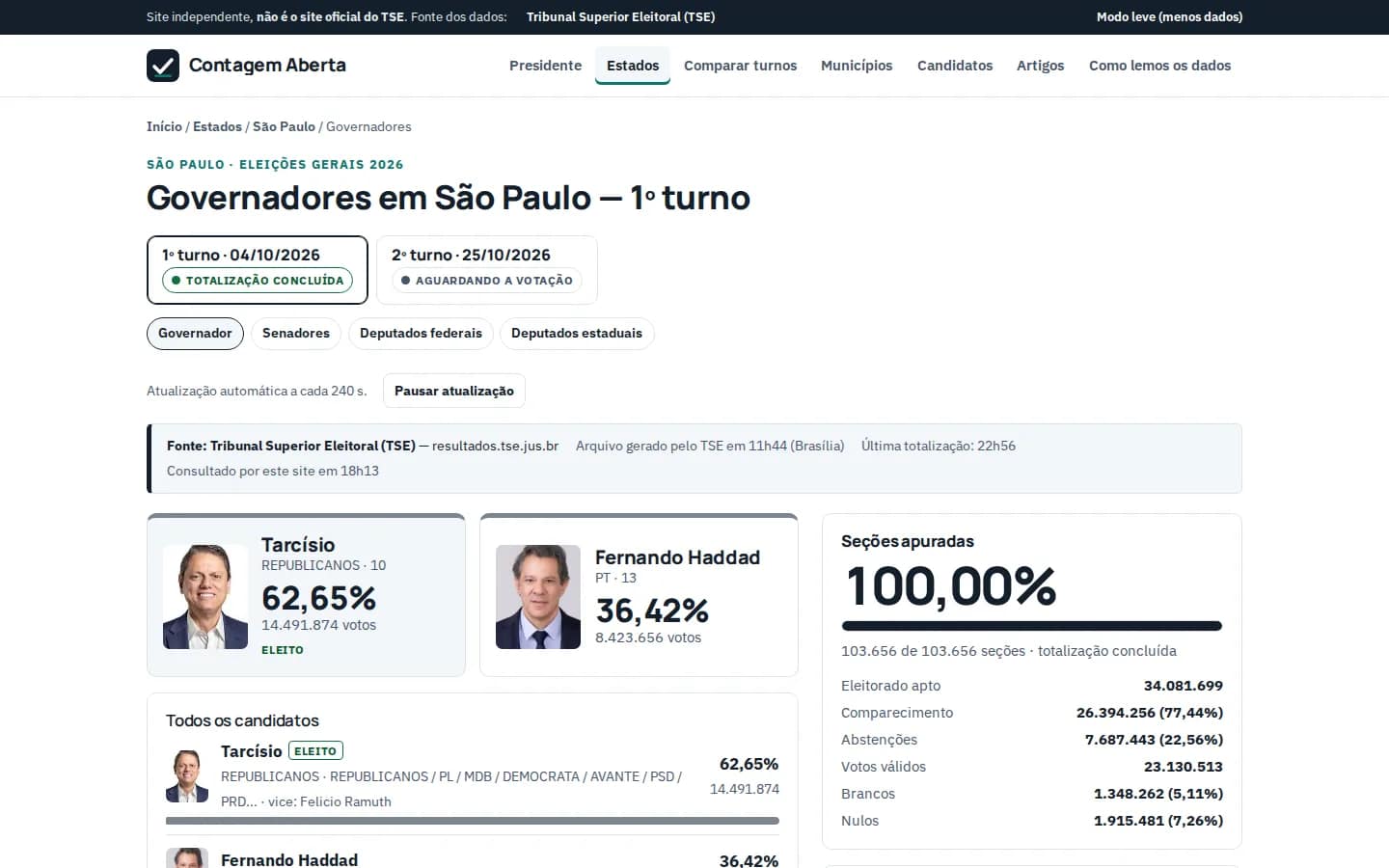1389x868 pixels.
Task: Open the Artigos section
Action: pos(1040,66)
